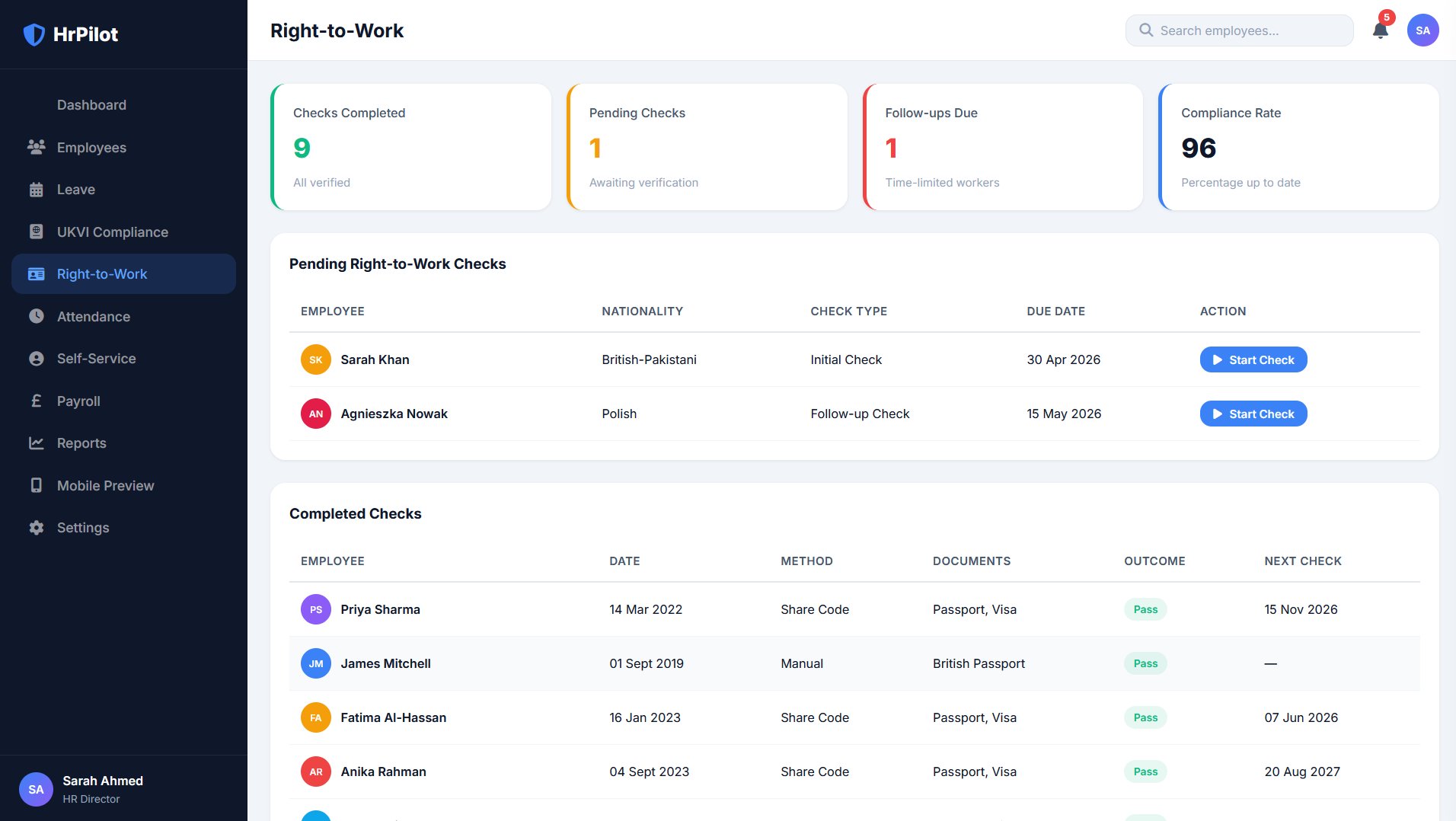1456x821 pixels.
Task: Select Priya Sharma's PS avatar
Action: [x=316, y=609]
